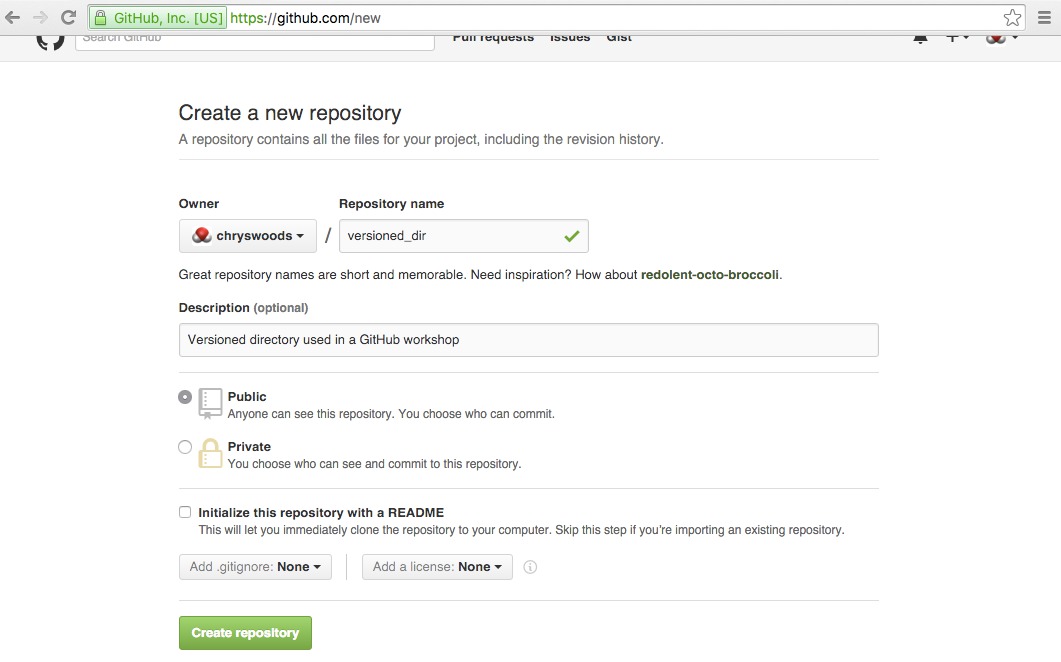Open the Add a license dropdown

pos(437,567)
